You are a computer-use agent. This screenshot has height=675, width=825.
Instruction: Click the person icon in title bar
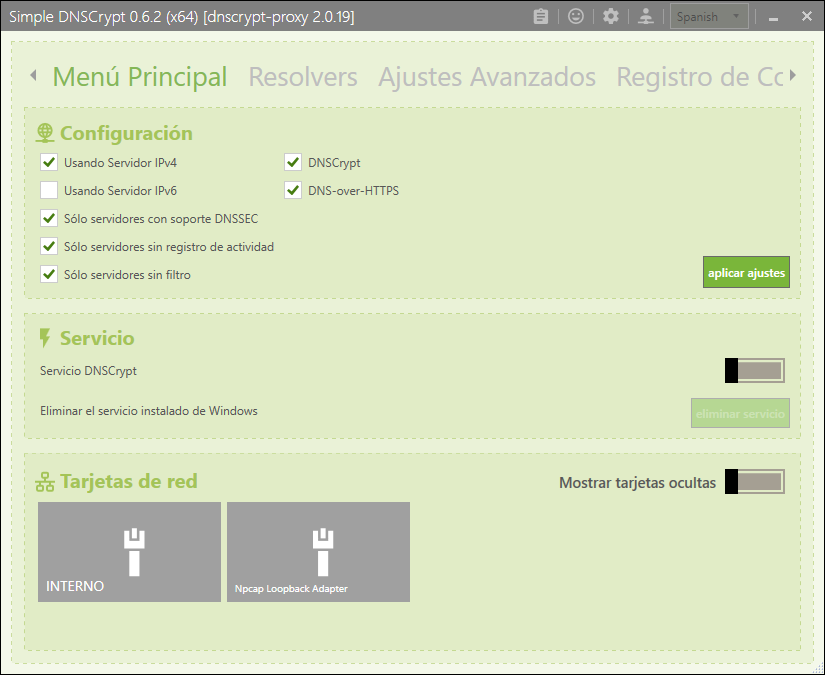646,16
